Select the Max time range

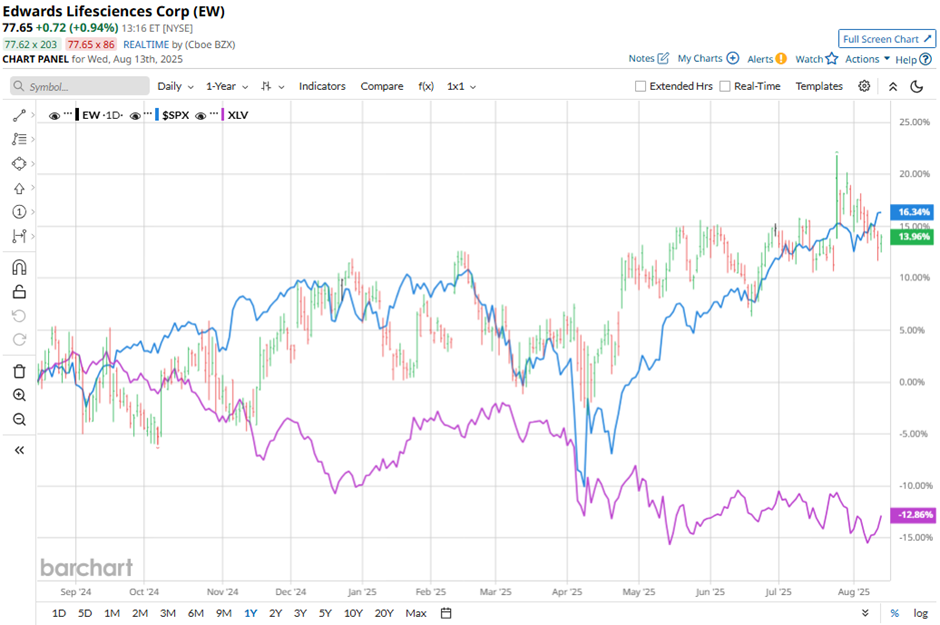pyautogui.click(x=415, y=613)
